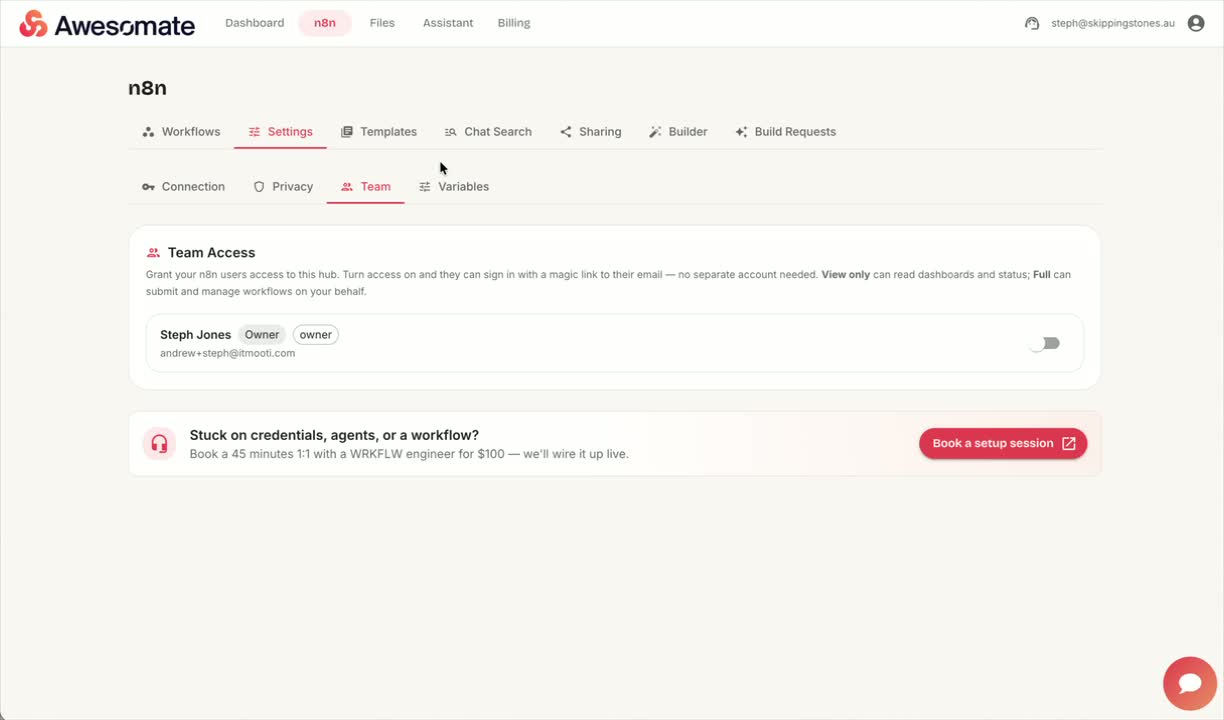
Task: Select the Connection sub-tab
Action: click(x=183, y=187)
